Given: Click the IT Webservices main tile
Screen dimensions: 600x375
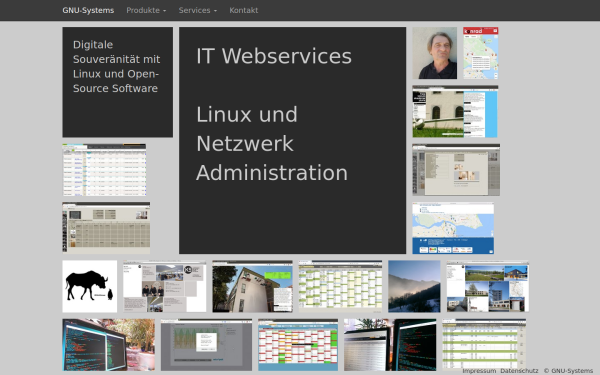Looking at the screenshot, I should pos(292,140).
